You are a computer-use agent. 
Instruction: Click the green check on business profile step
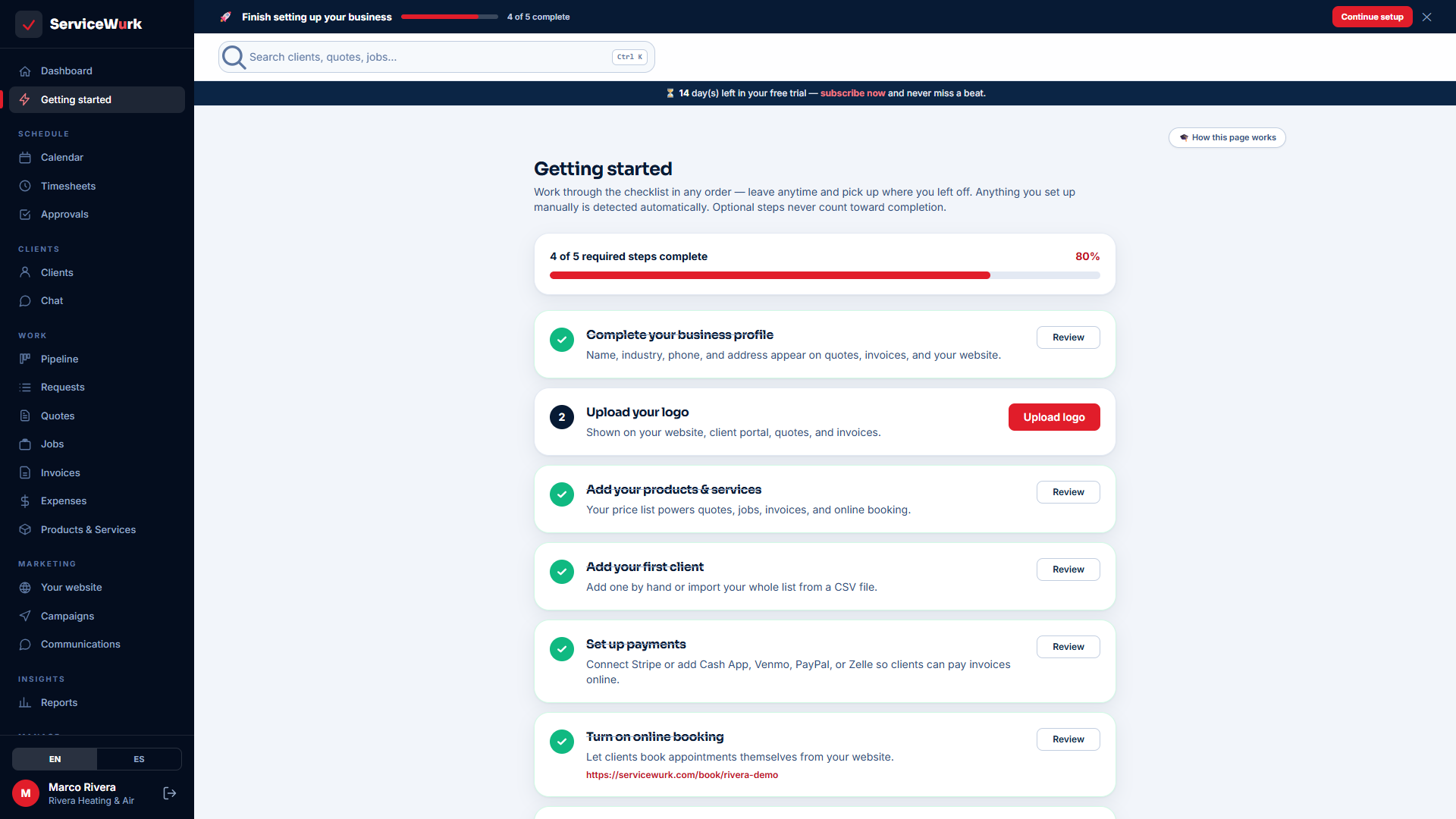coord(562,340)
